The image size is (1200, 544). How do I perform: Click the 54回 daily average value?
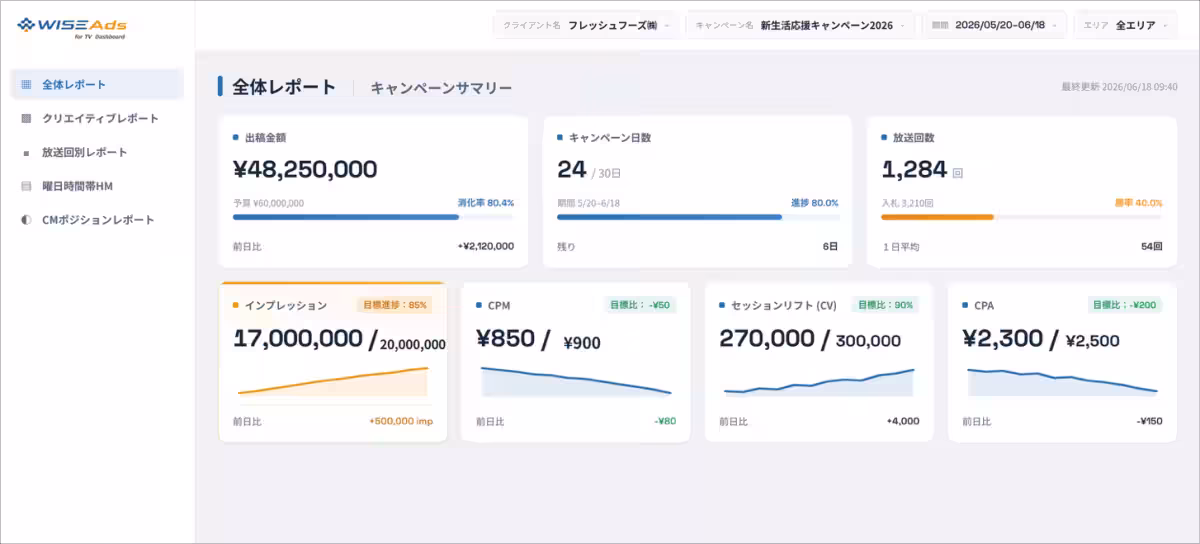point(1151,246)
